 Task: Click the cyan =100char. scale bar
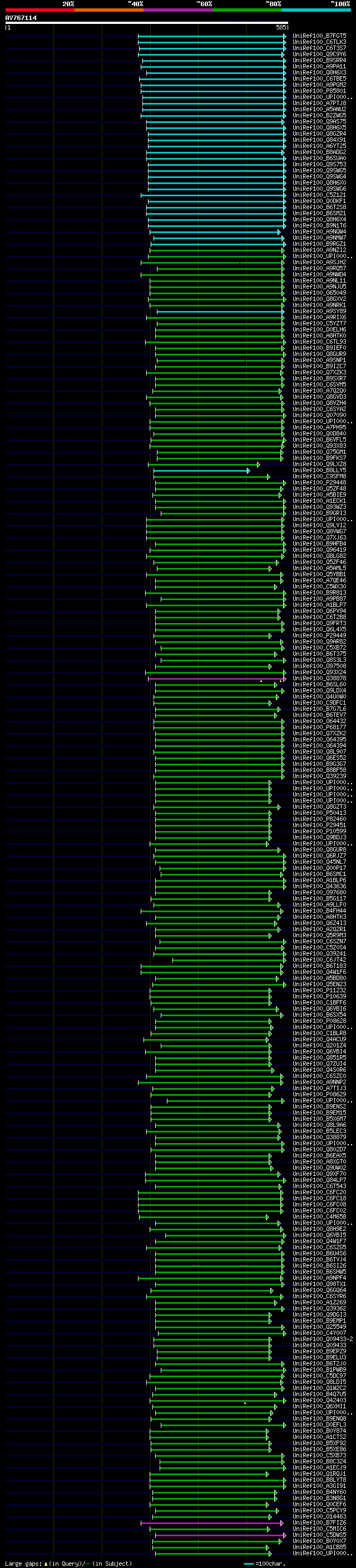click(248, 1564)
